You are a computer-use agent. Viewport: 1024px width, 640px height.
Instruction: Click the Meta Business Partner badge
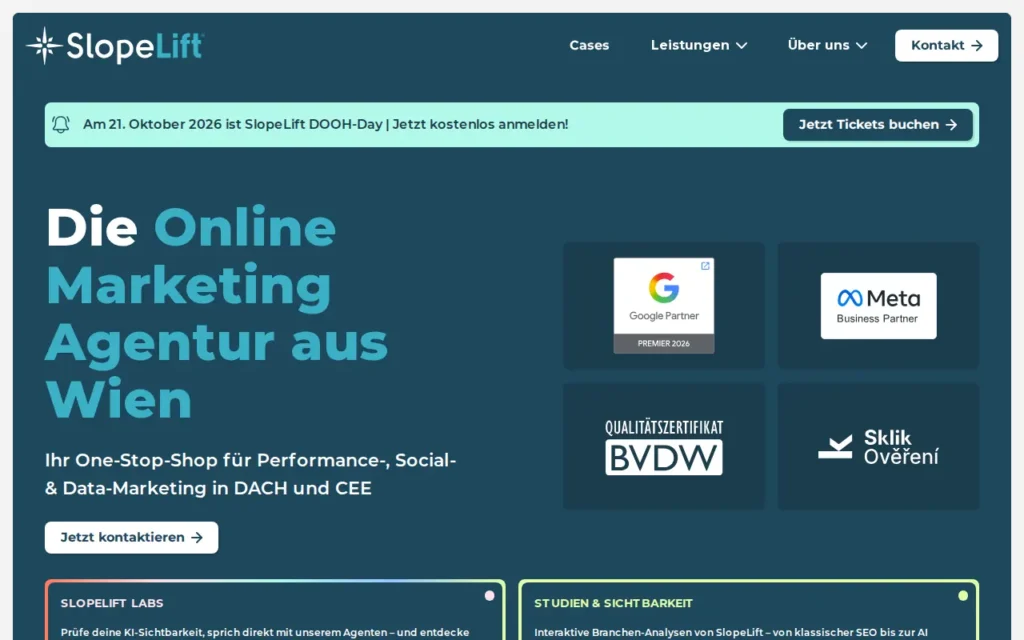[x=878, y=306]
